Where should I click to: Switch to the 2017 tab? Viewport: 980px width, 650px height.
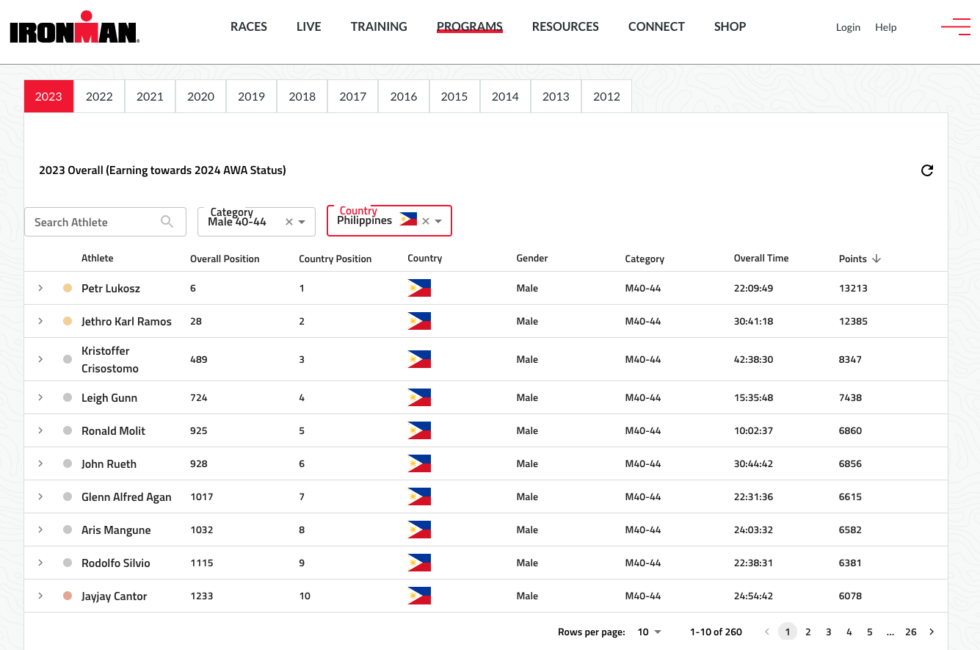353,96
